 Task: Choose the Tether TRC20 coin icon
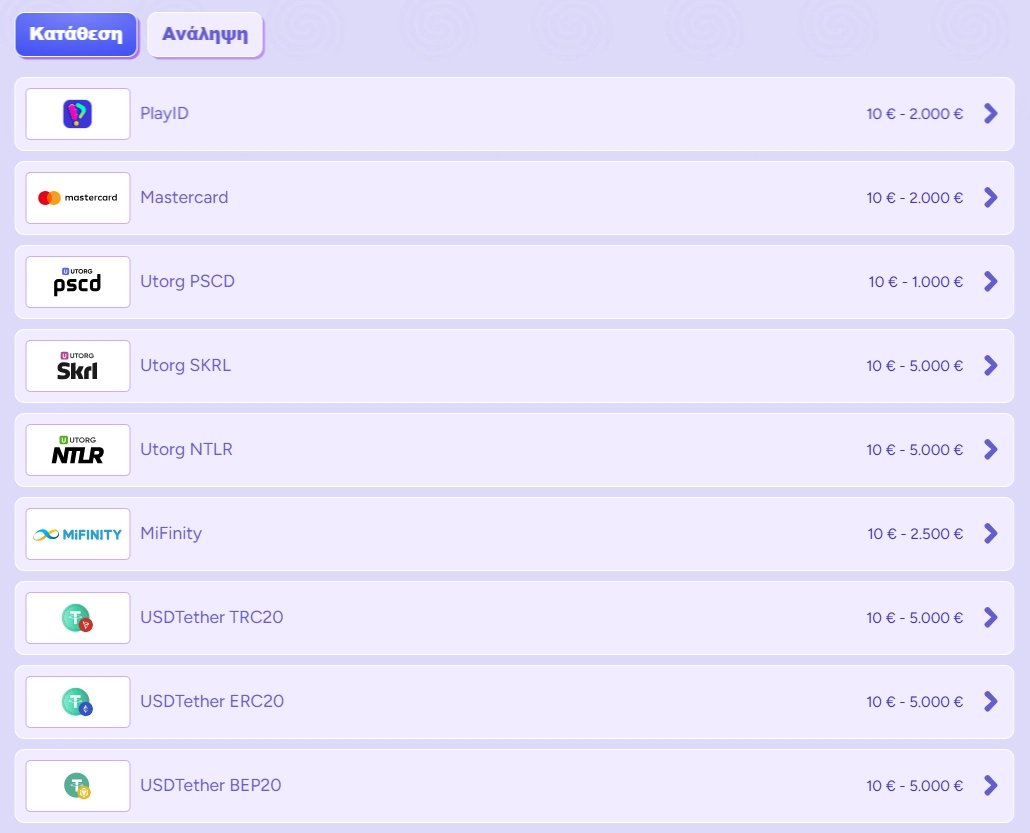tap(77, 618)
